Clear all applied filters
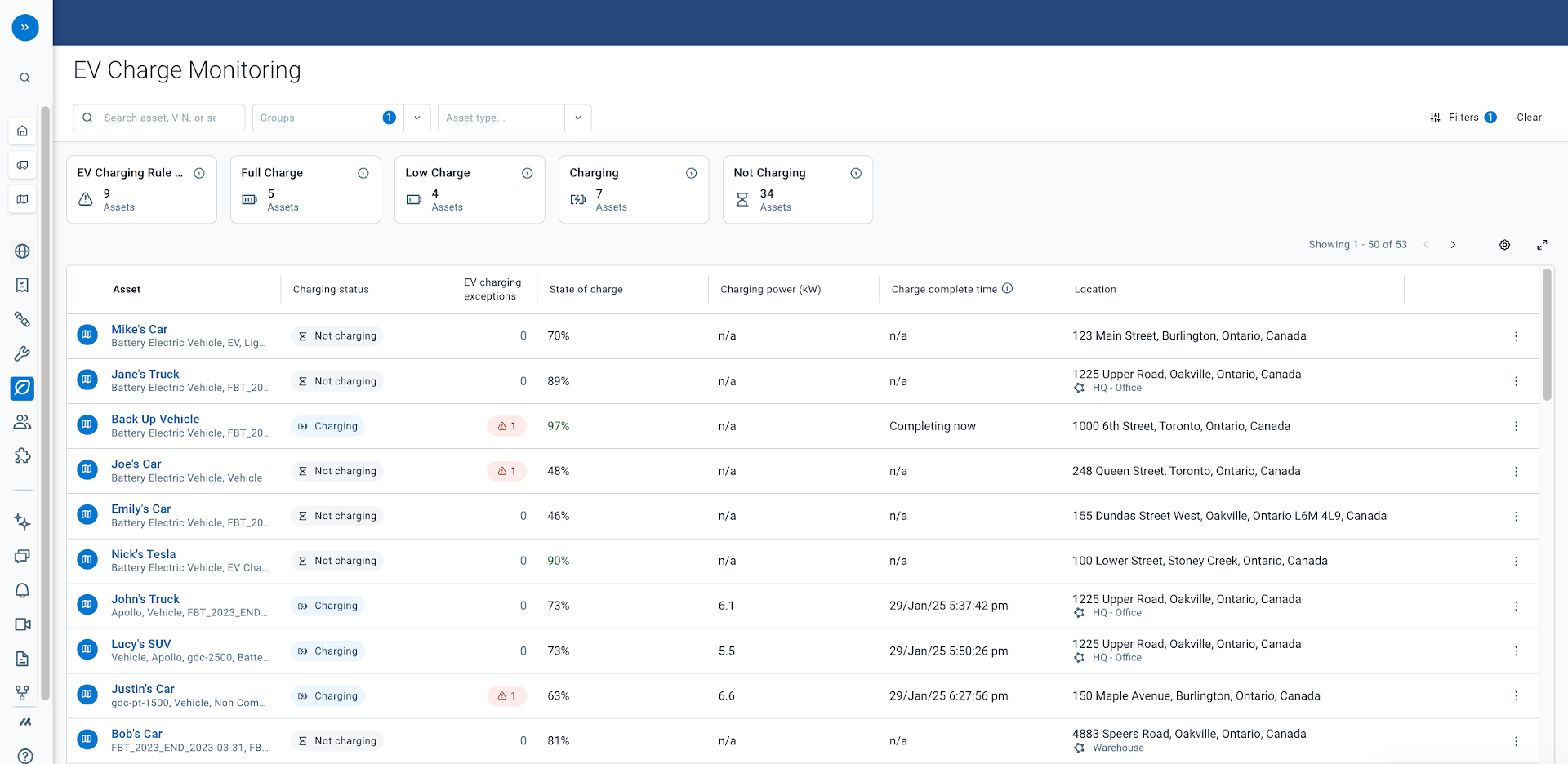This screenshot has height=764, width=1568. coord(1529,118)
